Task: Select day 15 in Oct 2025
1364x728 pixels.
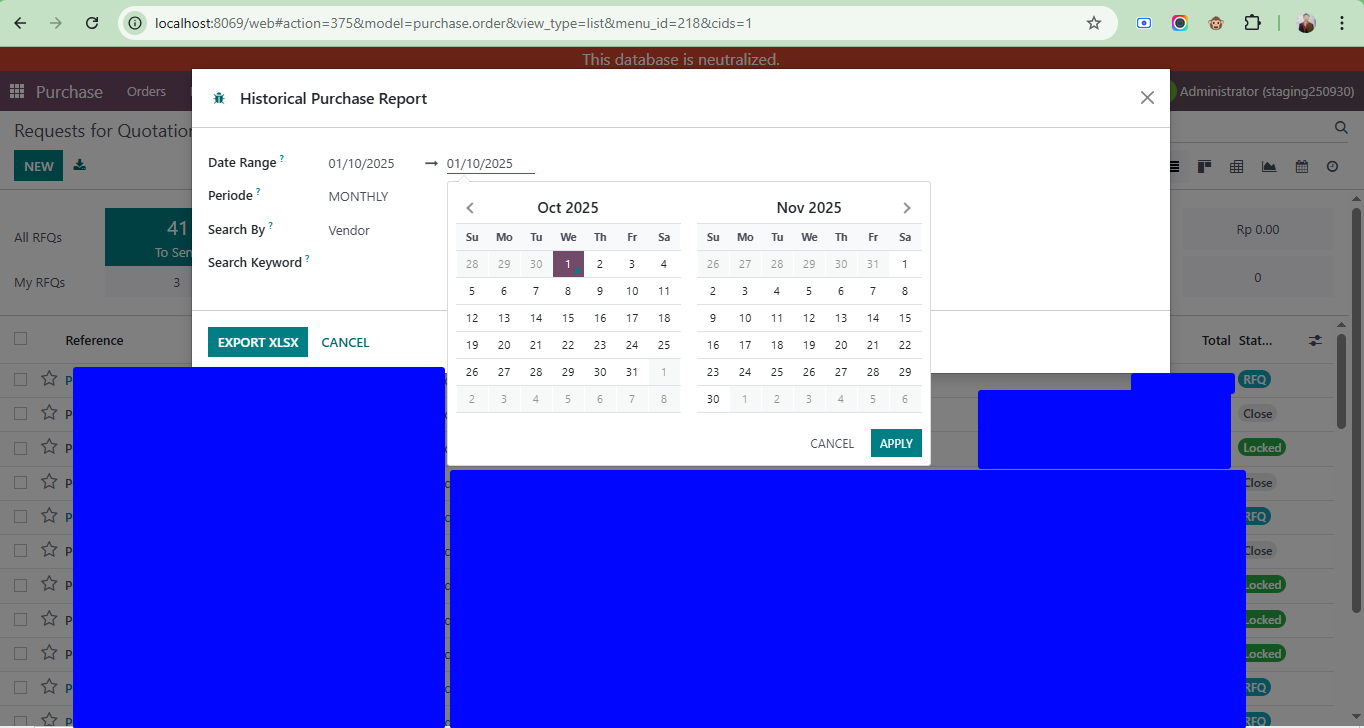Action: point(568,318)
